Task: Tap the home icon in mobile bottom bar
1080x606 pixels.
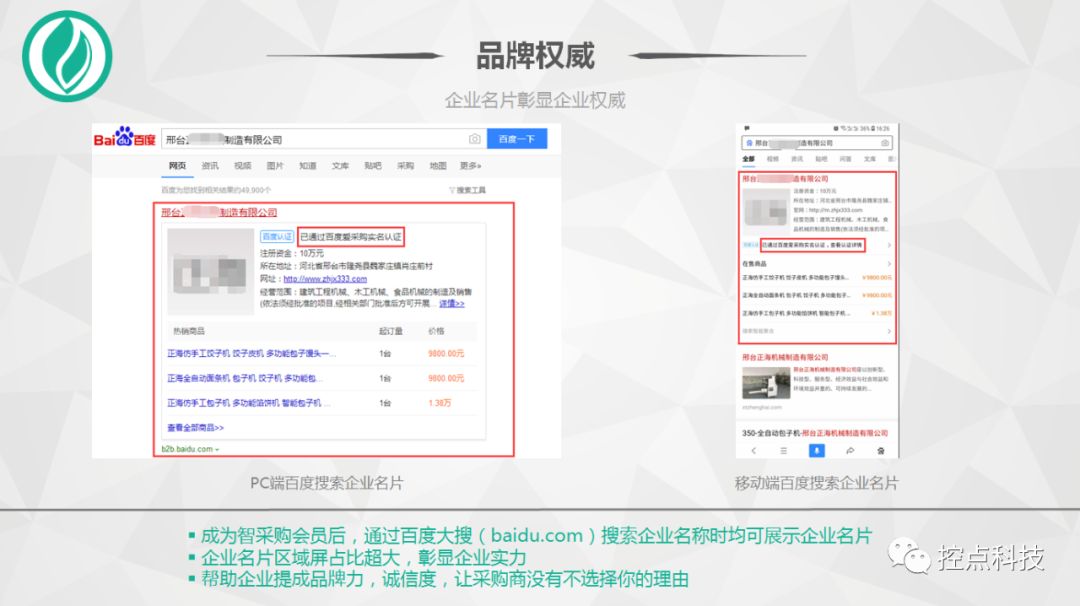Action: pyautogui.click(x=880, y=450)
